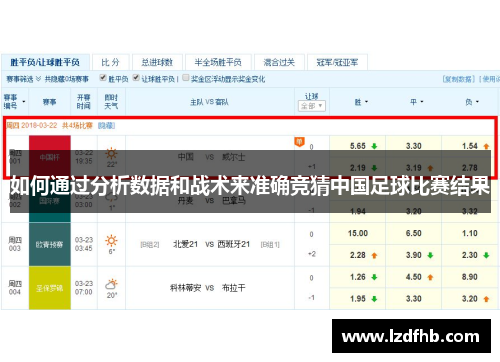Switch to the 总进球数 tab

coord(157,62)
